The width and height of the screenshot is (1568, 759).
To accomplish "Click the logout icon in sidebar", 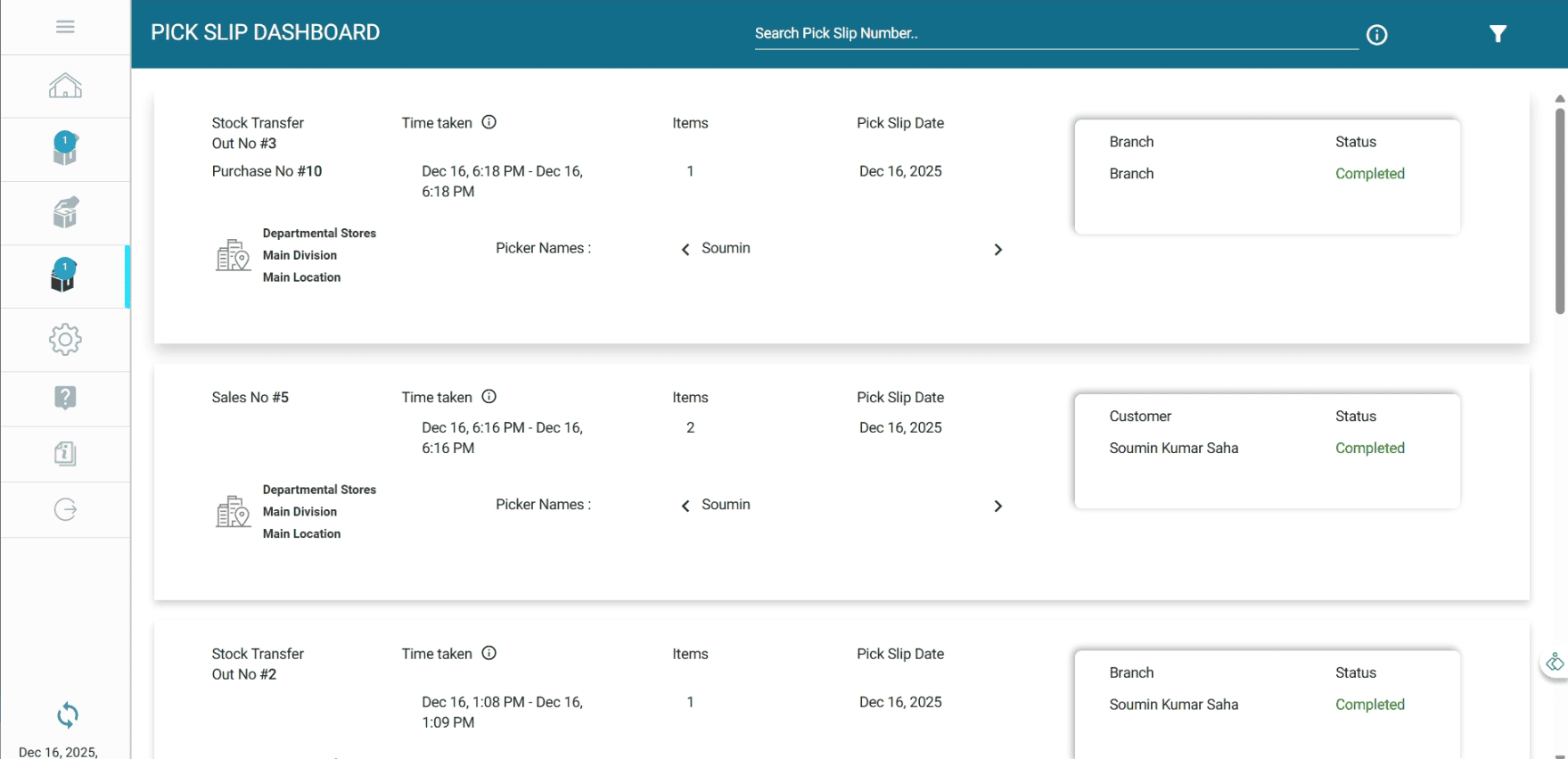I will 65,509.
